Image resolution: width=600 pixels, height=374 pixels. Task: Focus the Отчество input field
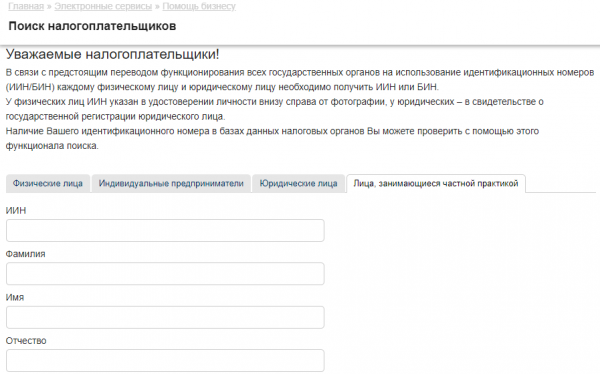click(165, 361)
